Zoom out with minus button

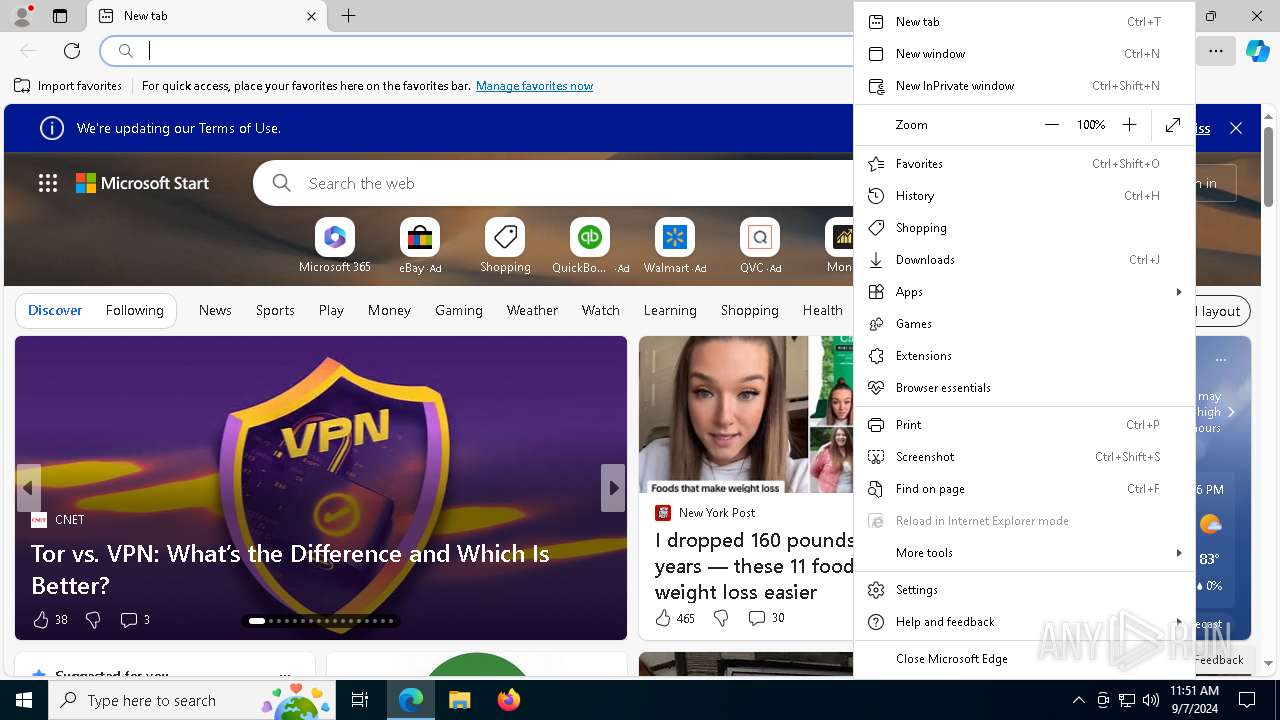tap(1051, 125)
